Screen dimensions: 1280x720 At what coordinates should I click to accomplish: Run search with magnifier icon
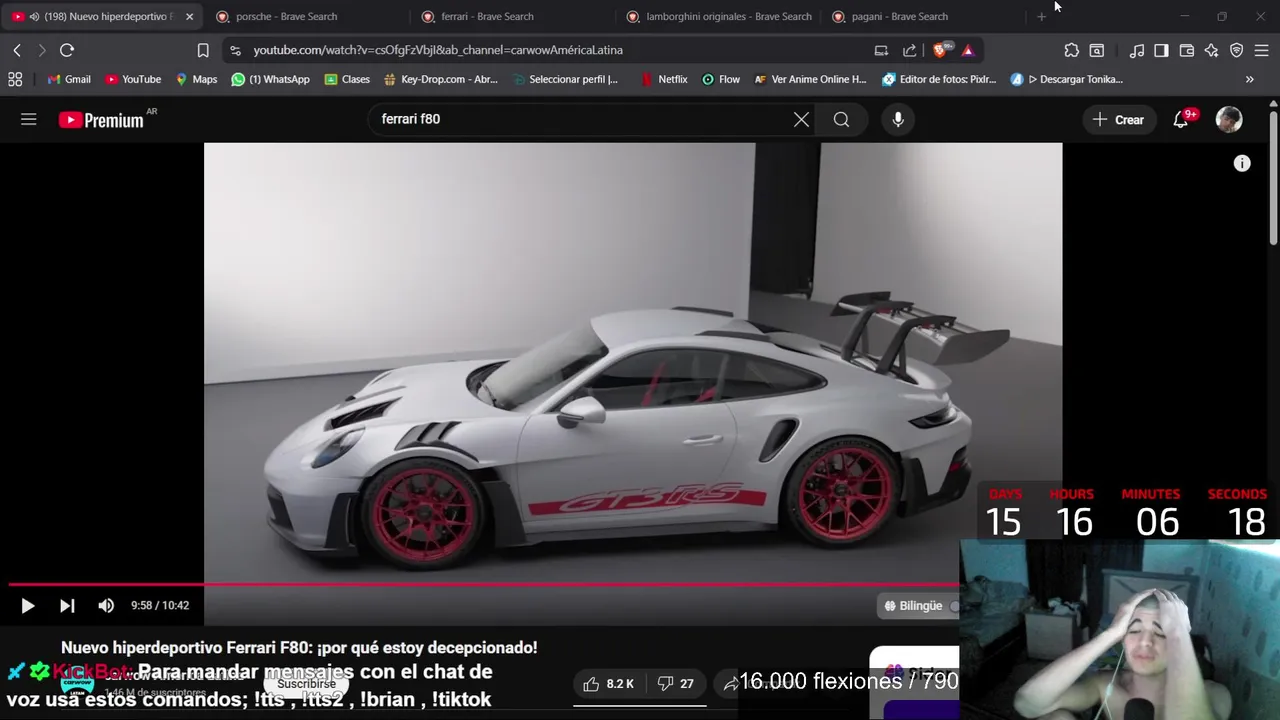pos(841,119)
